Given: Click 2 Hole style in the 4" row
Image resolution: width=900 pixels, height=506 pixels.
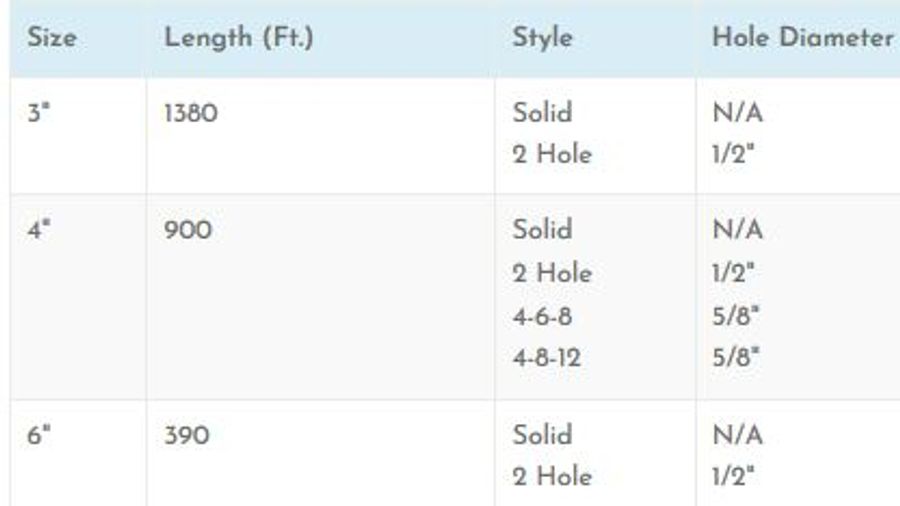Looking at the screenshot, I should pyautogui.click(x=552, y=272).
